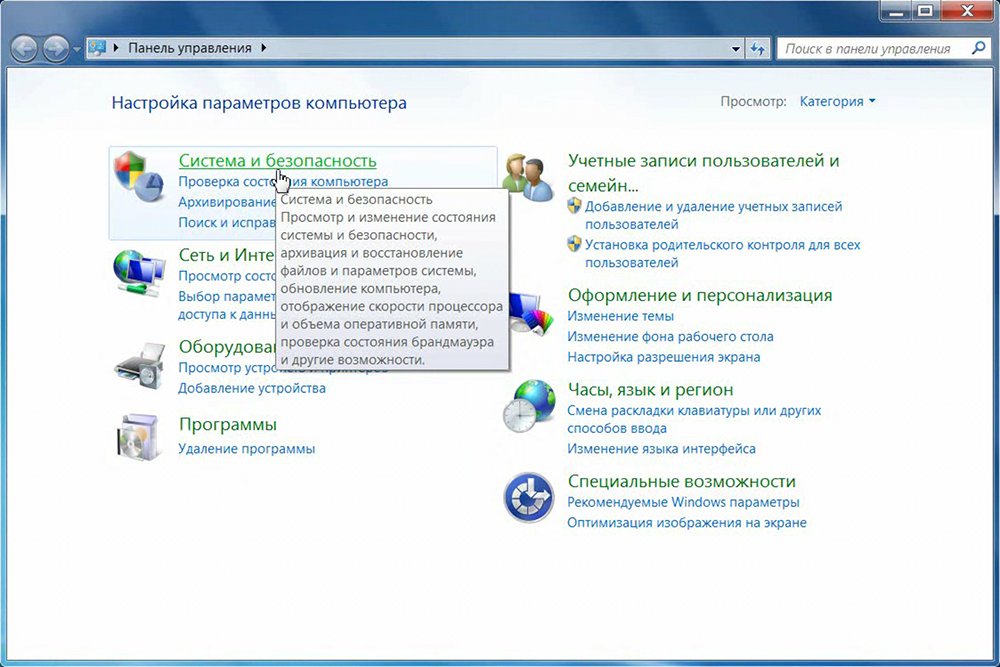Click Настройка разрешения экрана link
The height and width of the screenshot is (667, 1000).
pos(664,357)
